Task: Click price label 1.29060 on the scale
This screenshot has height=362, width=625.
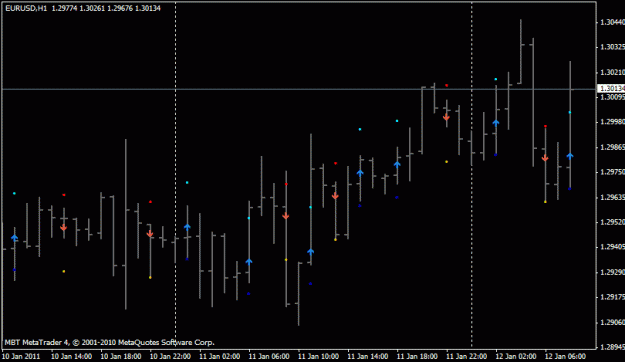Action: point(612,322)
